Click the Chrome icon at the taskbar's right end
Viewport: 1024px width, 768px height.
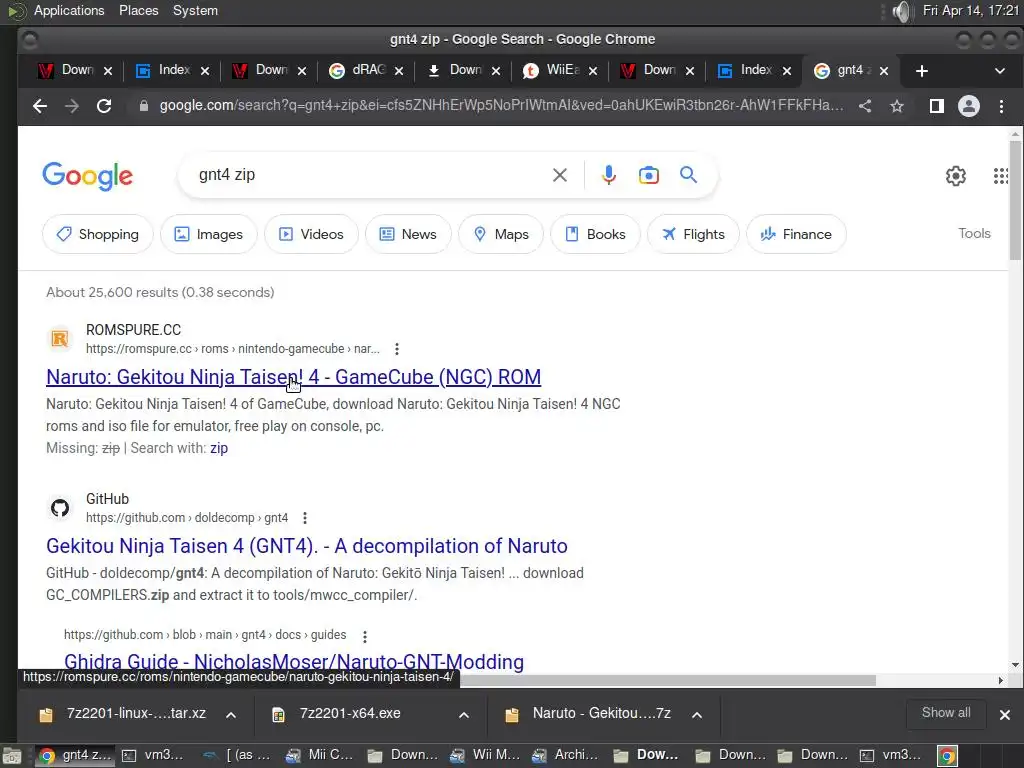pyautogui.click(x=947, y=756)
